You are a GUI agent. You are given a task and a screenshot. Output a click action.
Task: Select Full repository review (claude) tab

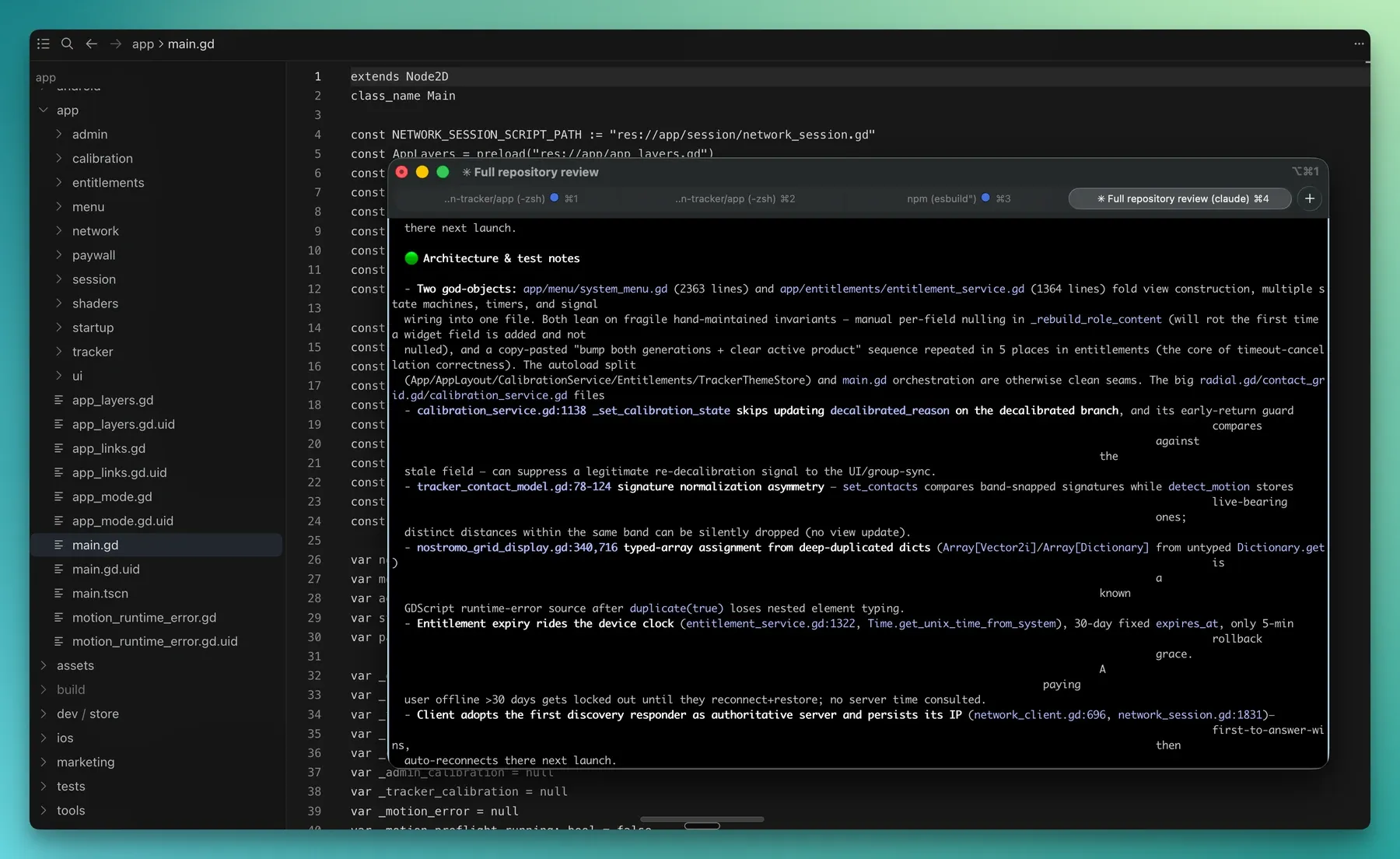(x=1180, y=198)
